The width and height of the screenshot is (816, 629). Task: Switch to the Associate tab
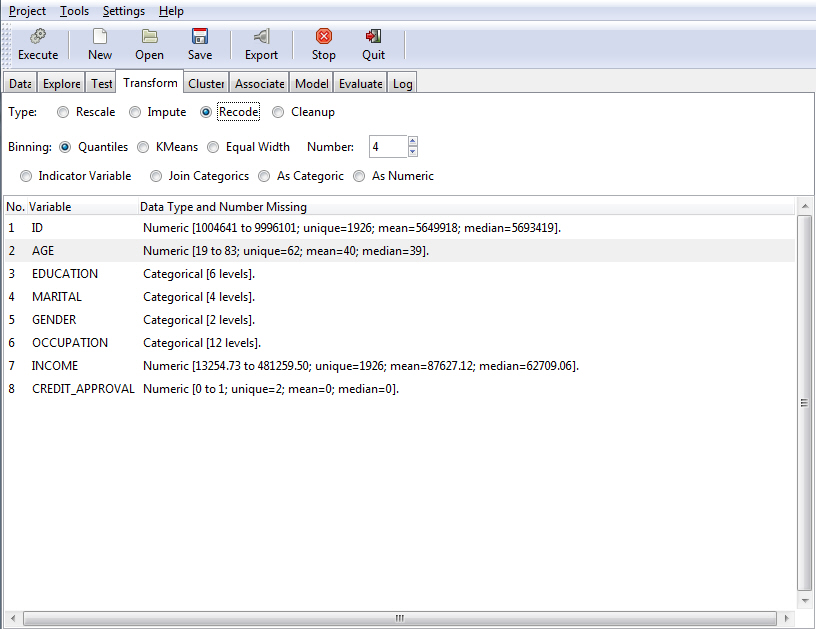[x=260, y=83]
